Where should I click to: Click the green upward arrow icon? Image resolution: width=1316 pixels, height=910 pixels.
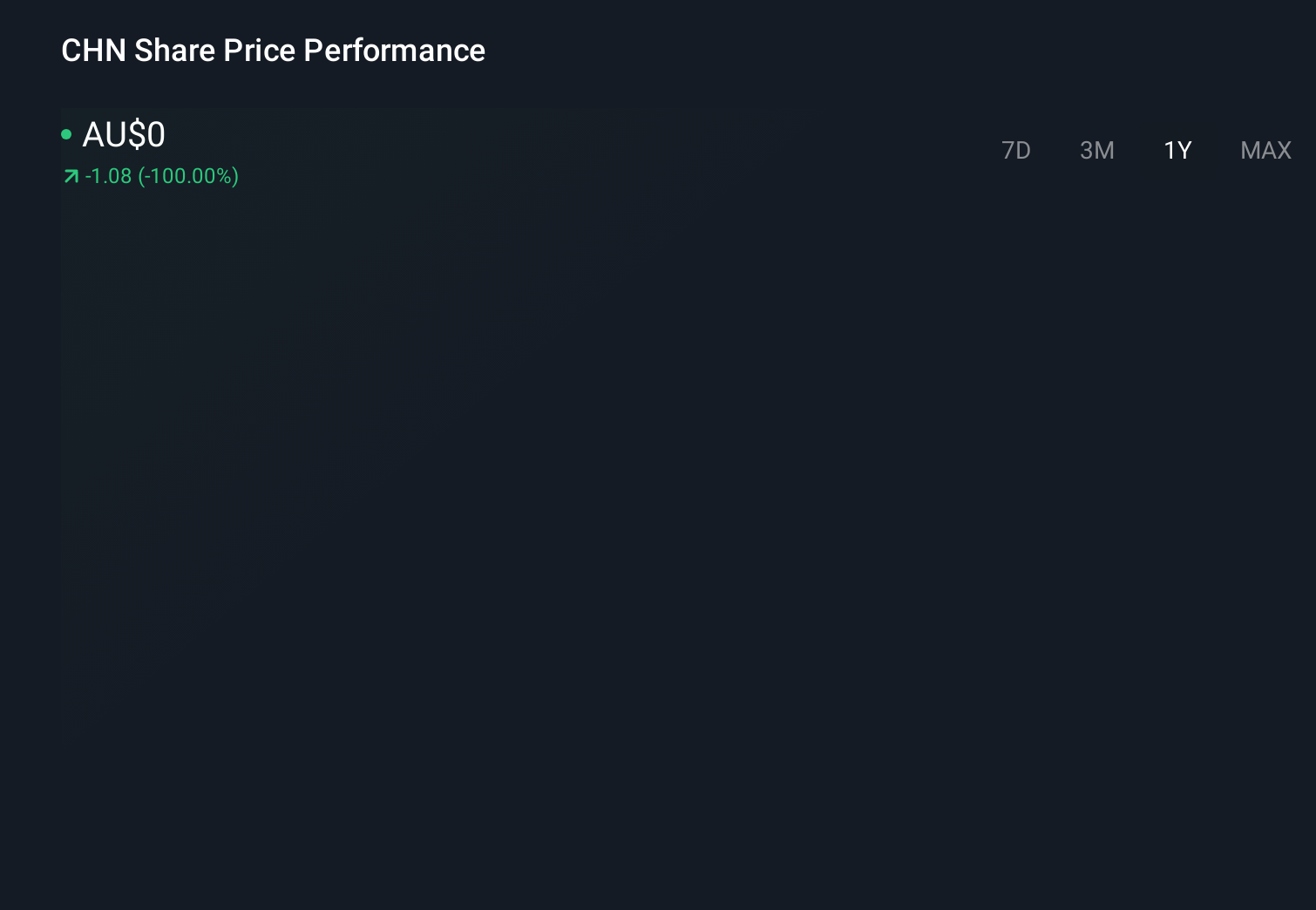[x=71, y=177]
